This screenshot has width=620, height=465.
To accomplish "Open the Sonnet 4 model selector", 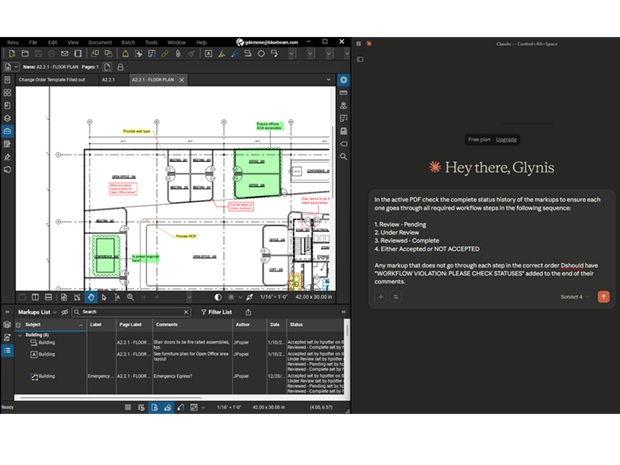I will click(x=574, y=297).
